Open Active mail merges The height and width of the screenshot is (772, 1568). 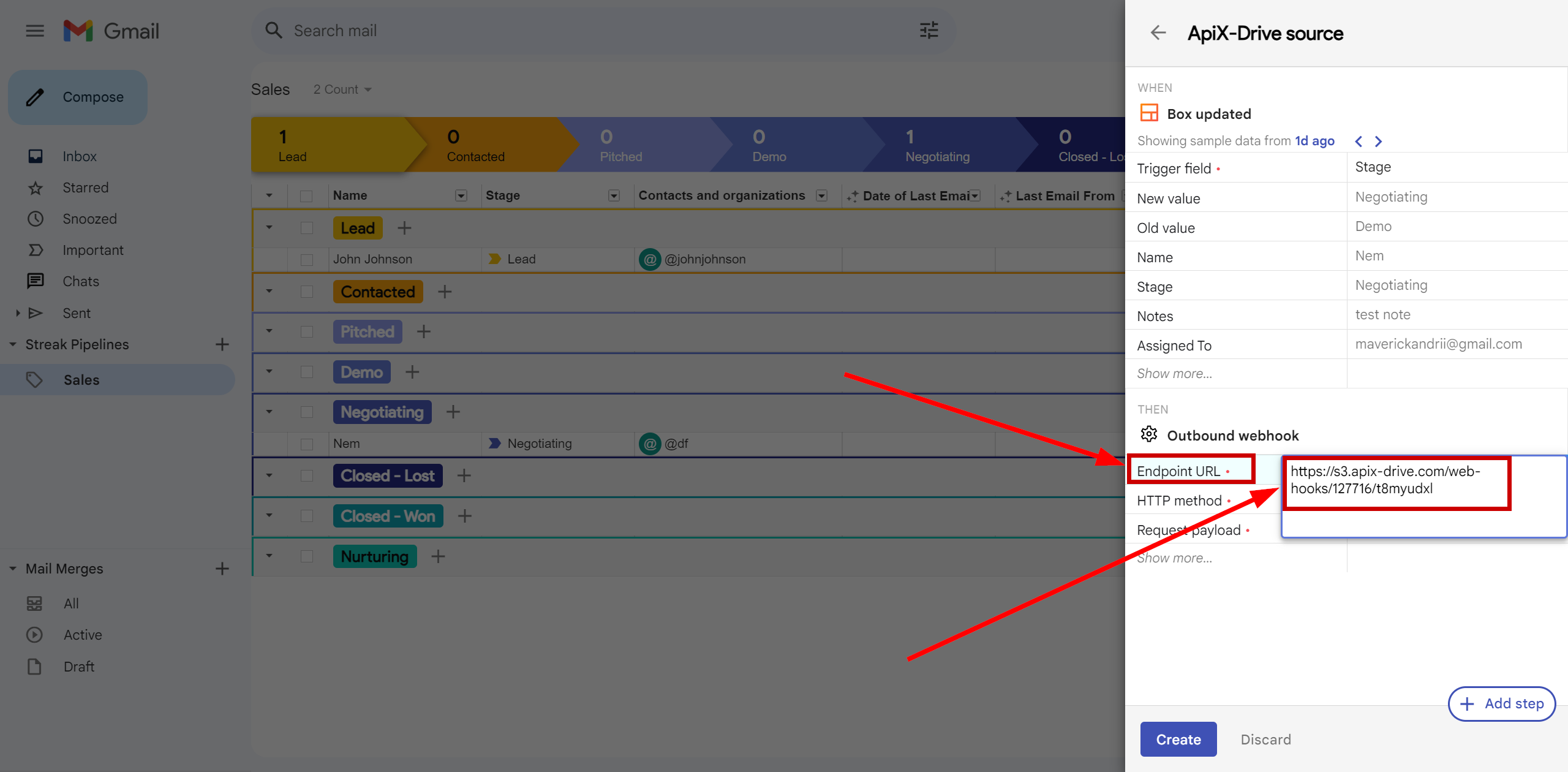83,635
